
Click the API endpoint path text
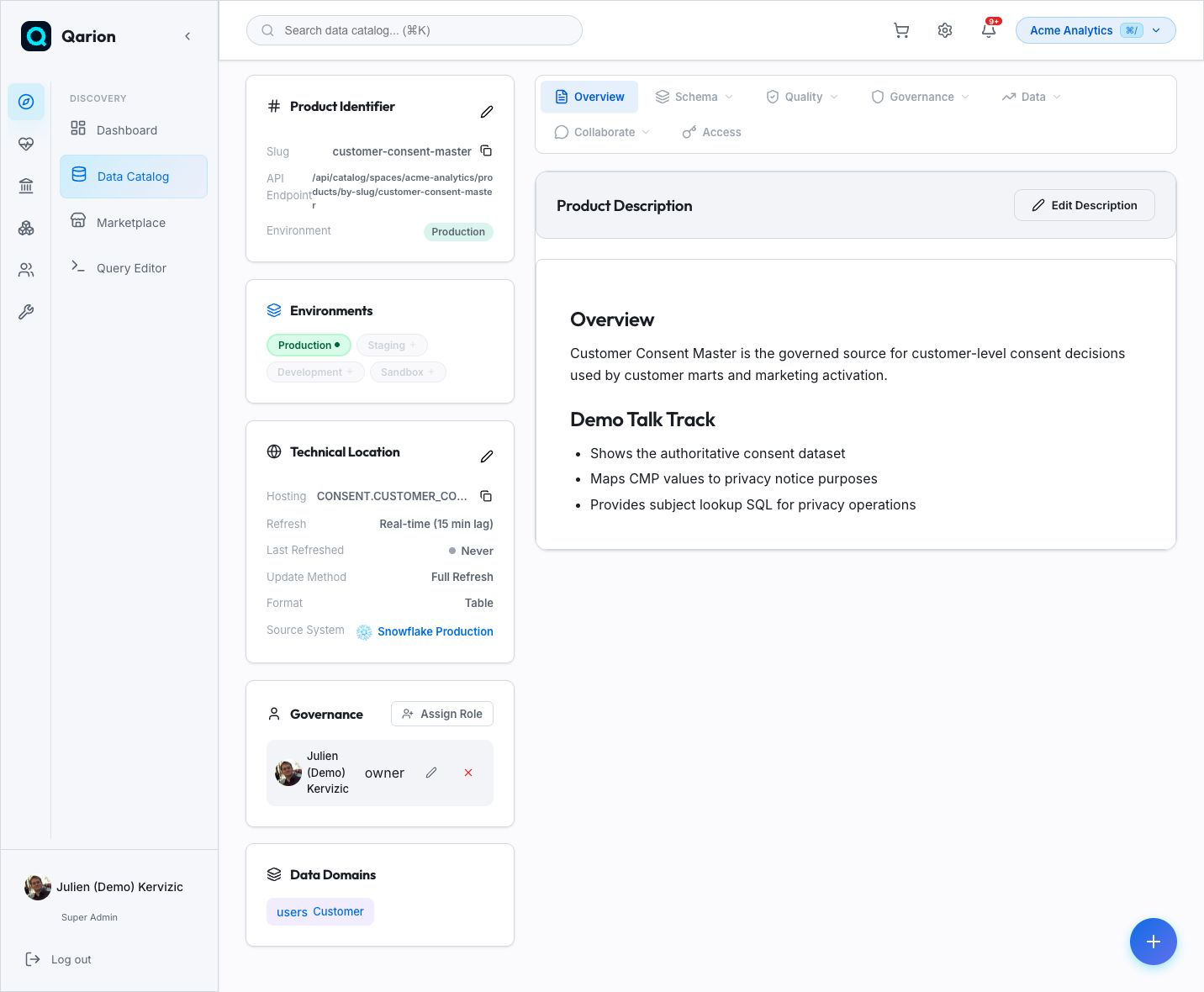pos(403,192)
